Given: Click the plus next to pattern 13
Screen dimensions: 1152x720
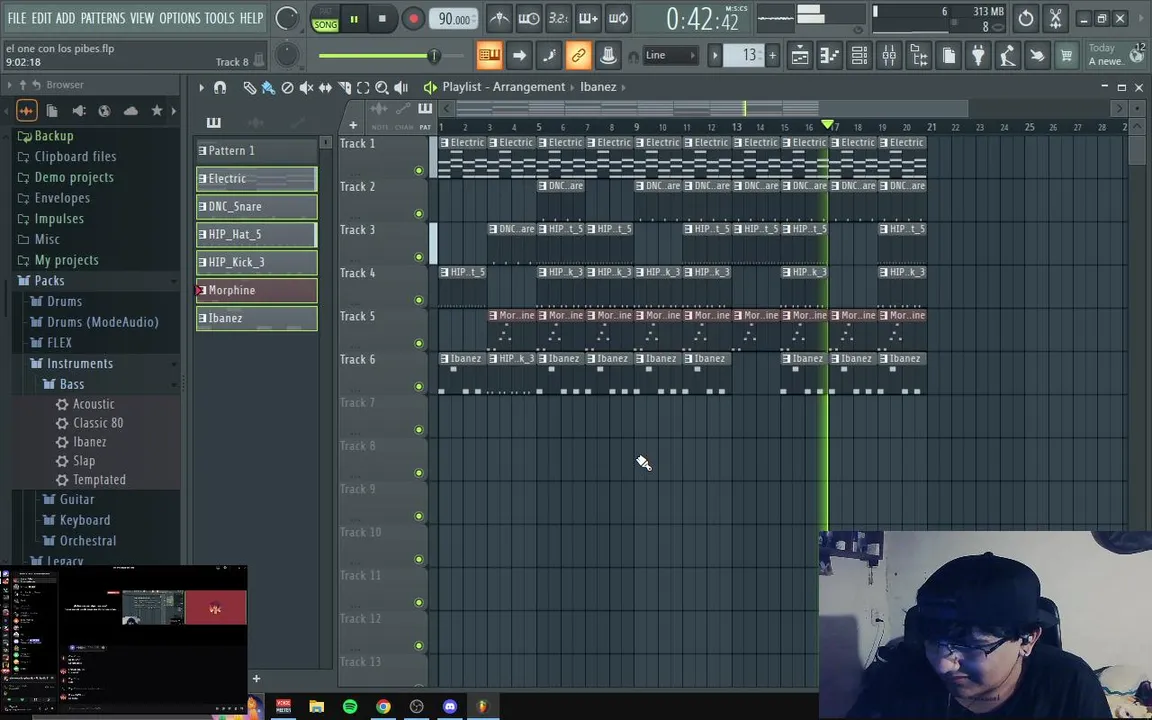Looking at the screenshot, I should click(772, 55).
